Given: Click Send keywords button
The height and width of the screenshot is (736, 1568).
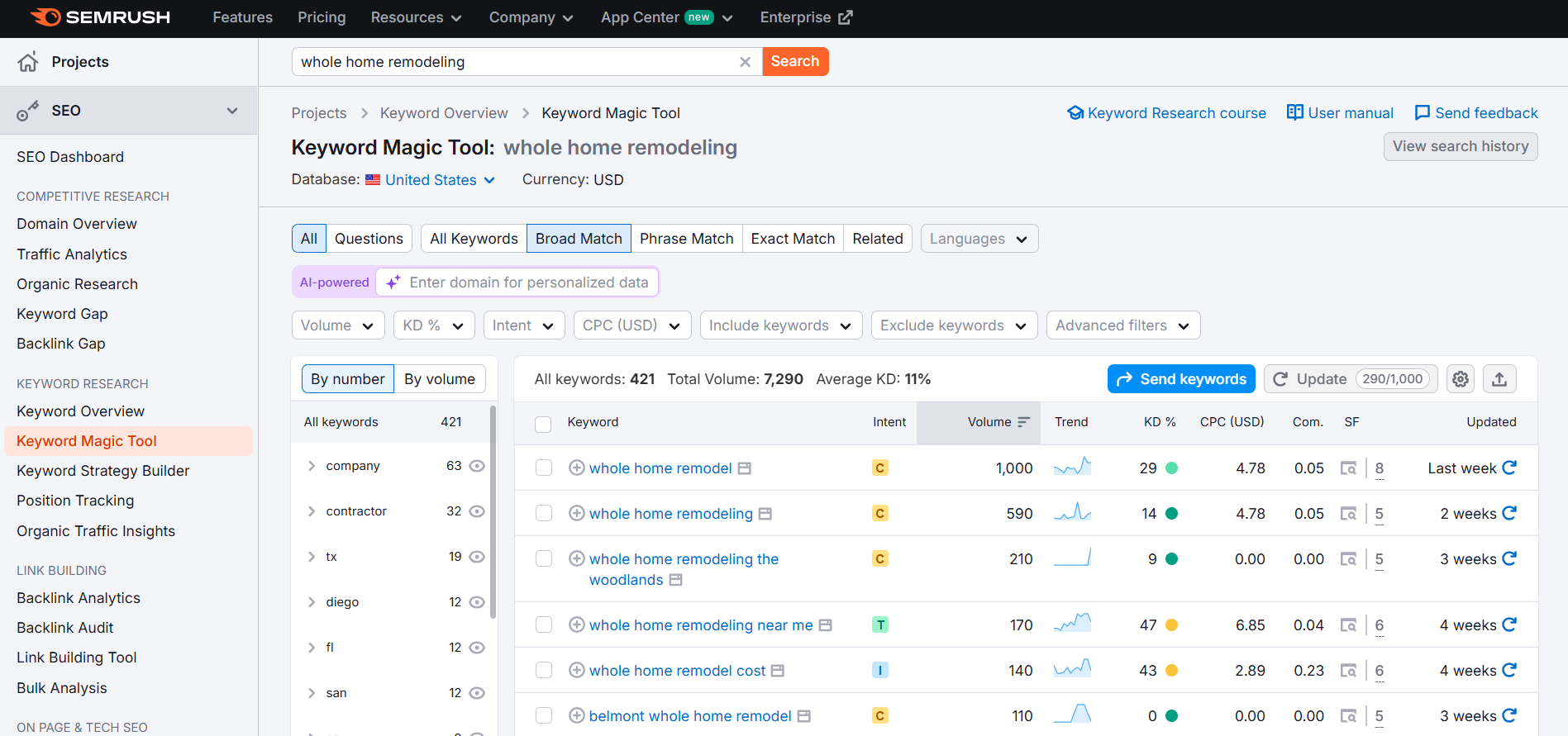Looking at the screenshot, I should (x=1181, y=379).
